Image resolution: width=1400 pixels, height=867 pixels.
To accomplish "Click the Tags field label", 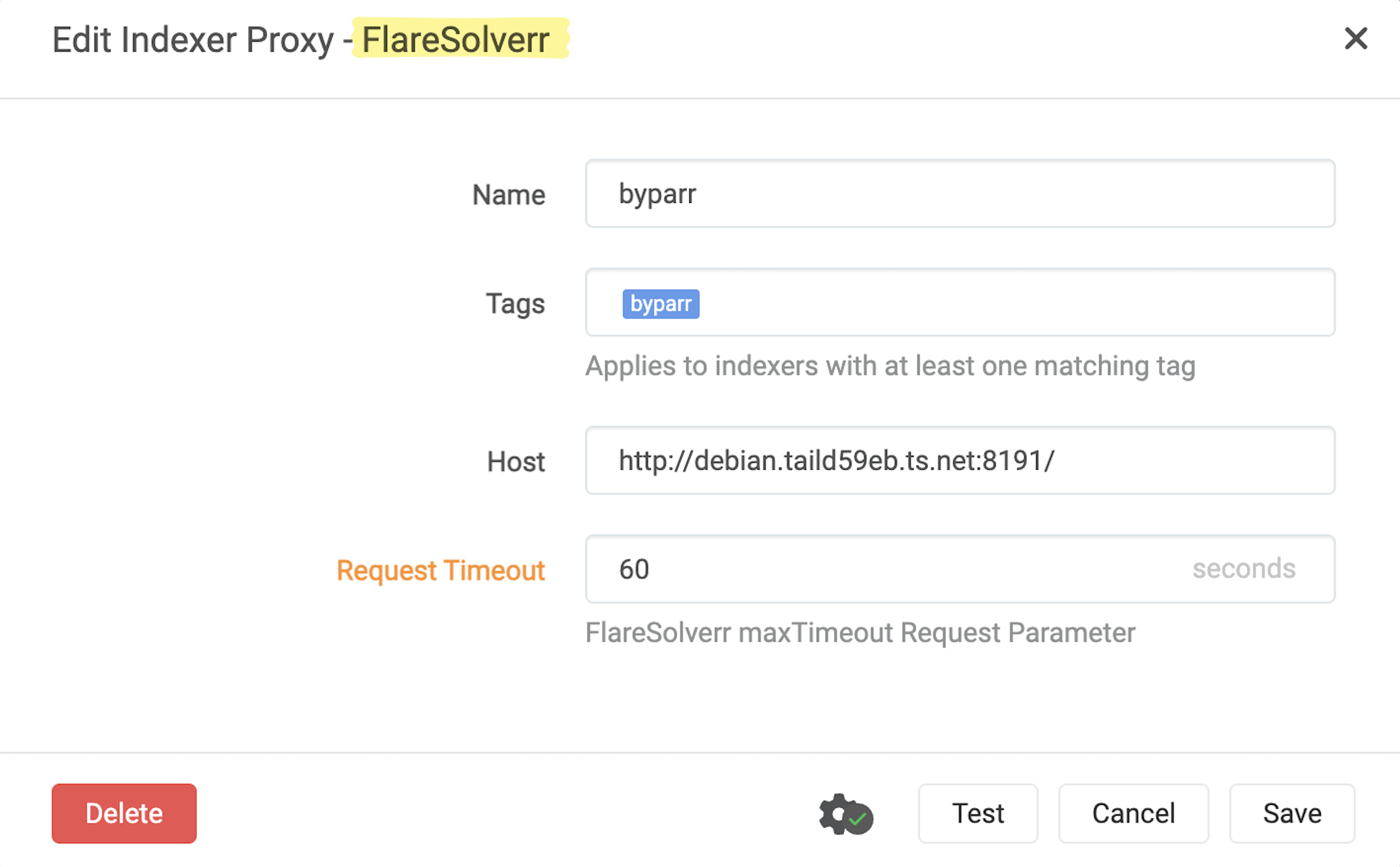I will (515, 304).
